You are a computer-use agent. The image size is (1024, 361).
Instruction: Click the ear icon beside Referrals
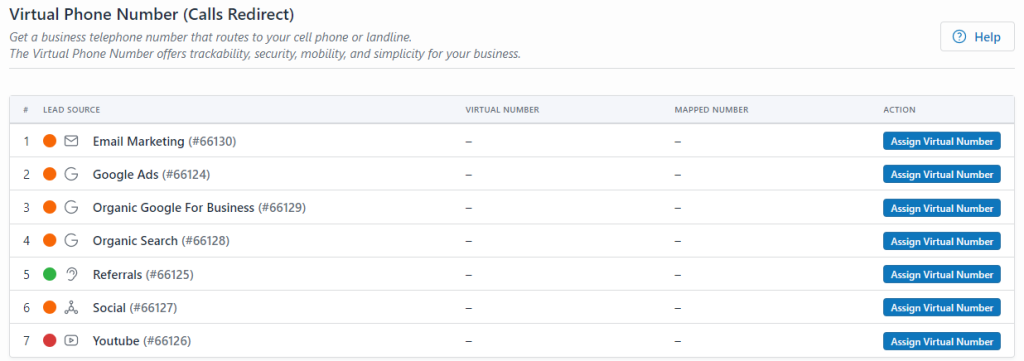71,274
